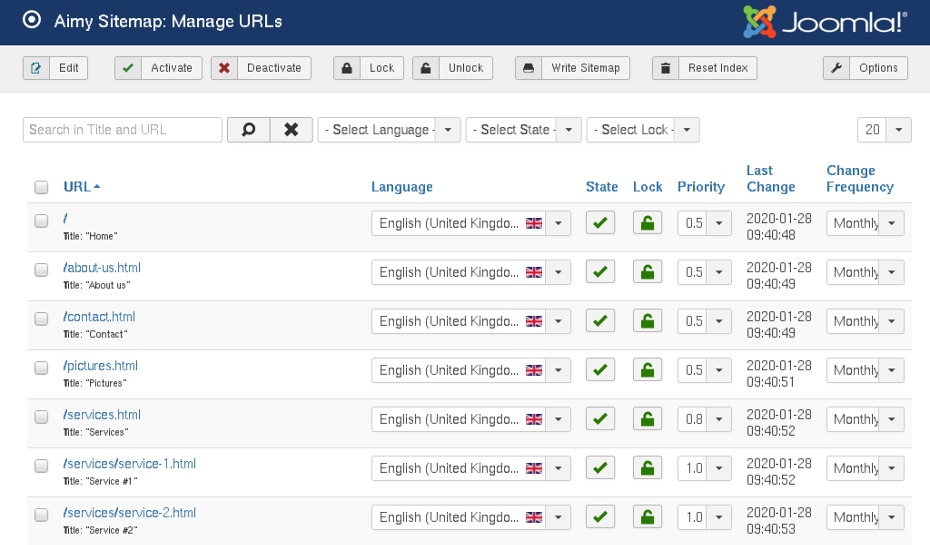Screen dimensions: 930x545
Task: Click the Joomla! logo
Action: coord(825,22)
